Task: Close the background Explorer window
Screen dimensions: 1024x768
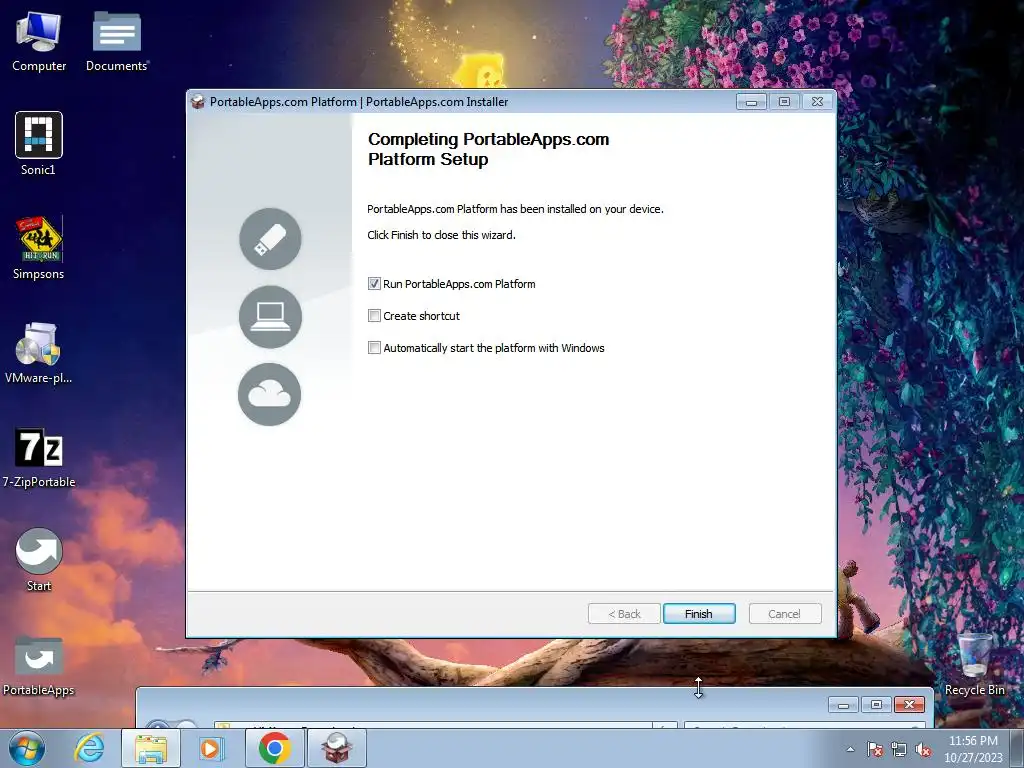Action: pyautogui.click(x=909, y=705)
